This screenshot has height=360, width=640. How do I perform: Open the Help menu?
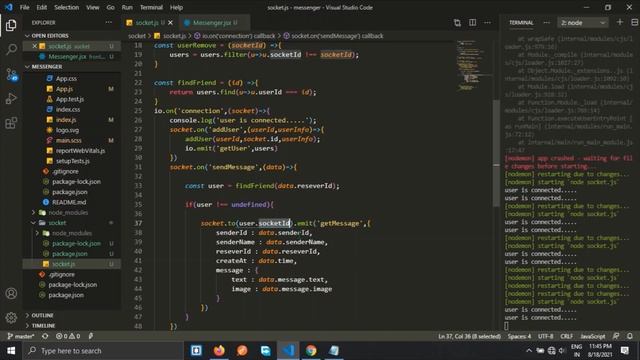coord(176,7)
